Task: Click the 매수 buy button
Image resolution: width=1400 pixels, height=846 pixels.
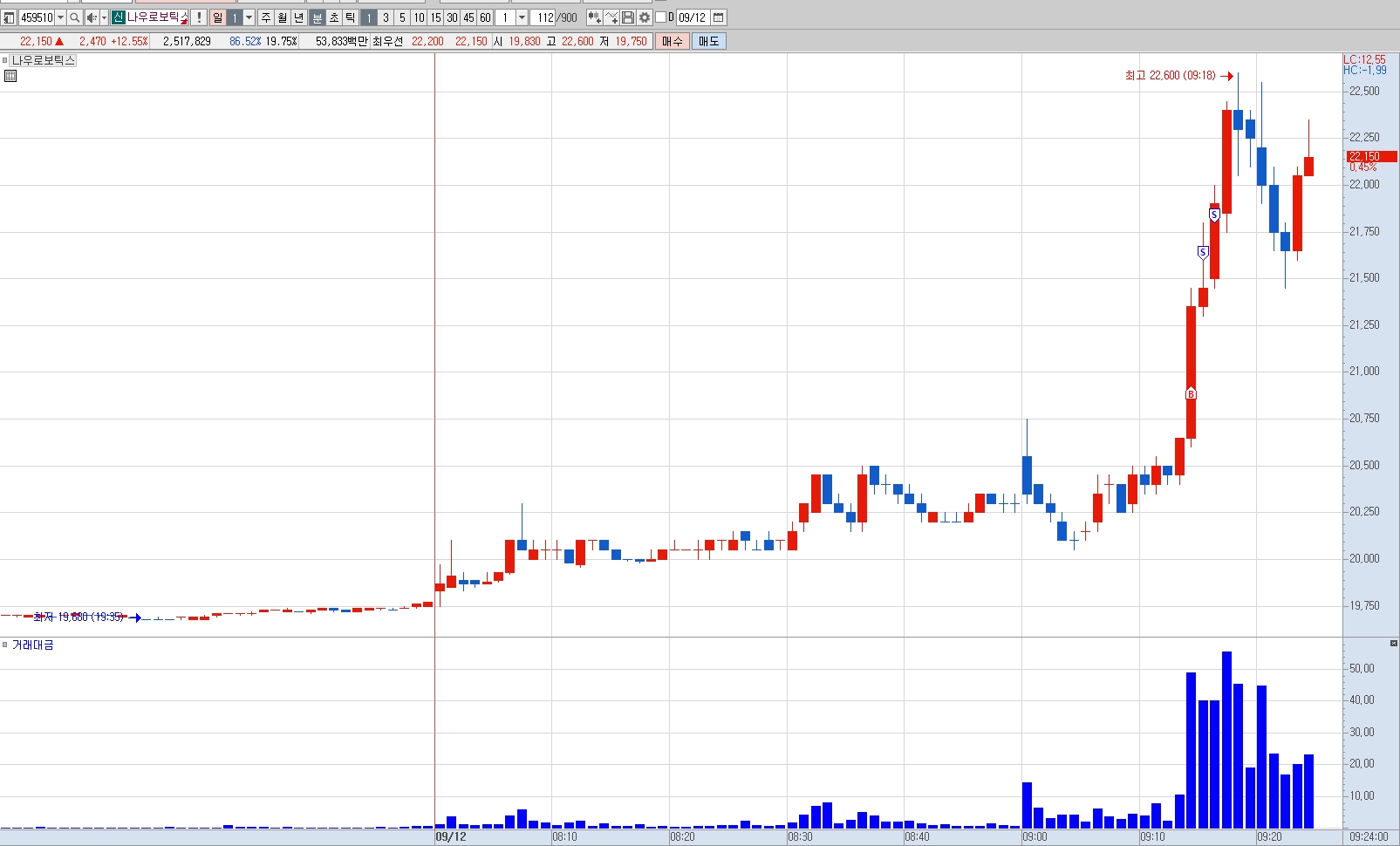Action: pyautogui.click(x=673, y=41)
